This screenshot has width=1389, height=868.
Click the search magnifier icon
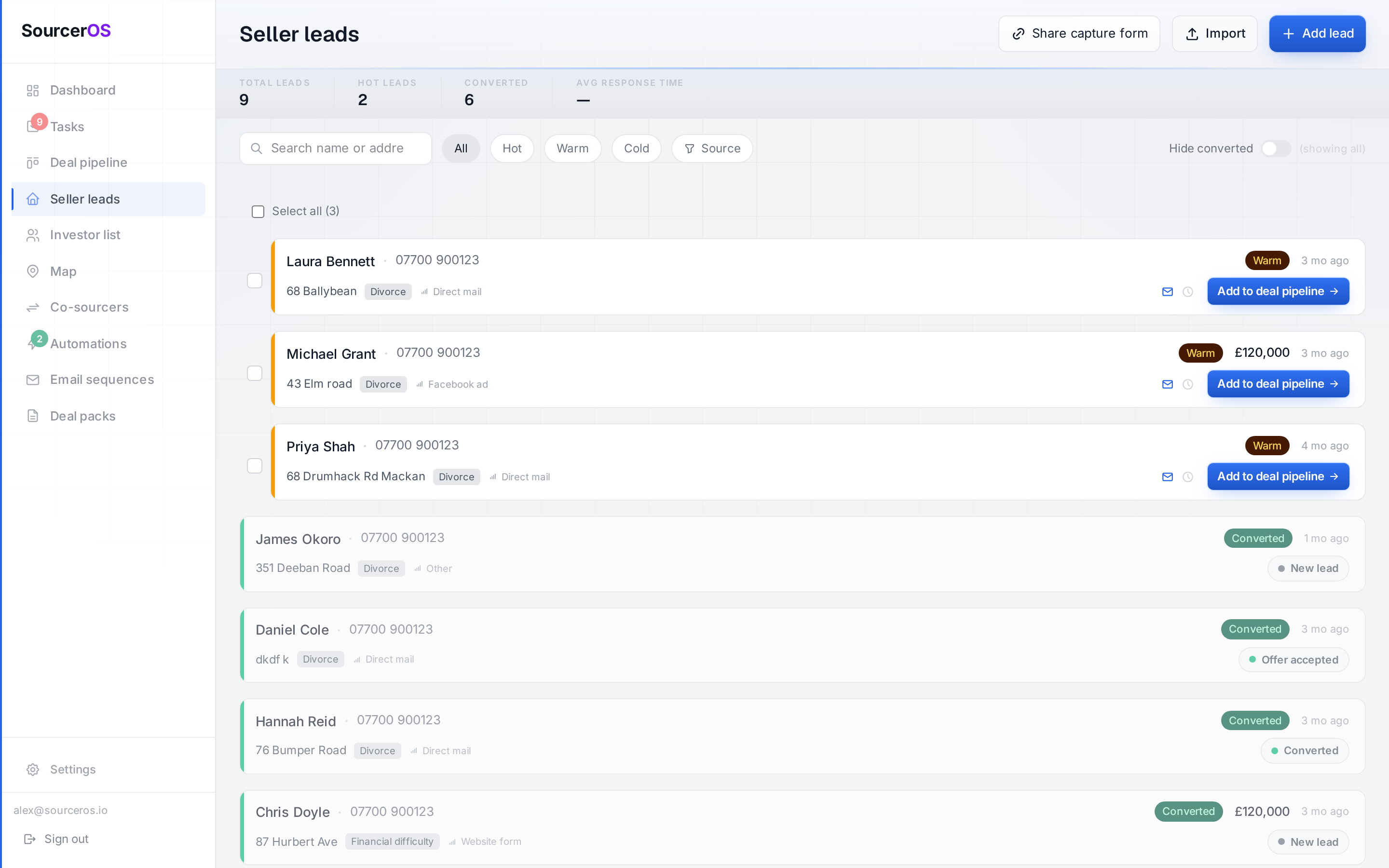257,149
